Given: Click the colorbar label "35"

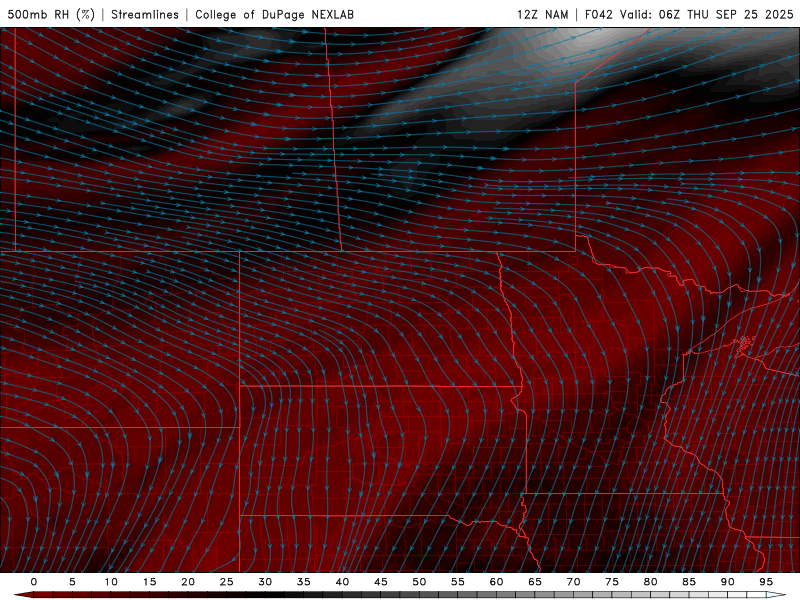Looking at the screenshot, I should point(304,582).
